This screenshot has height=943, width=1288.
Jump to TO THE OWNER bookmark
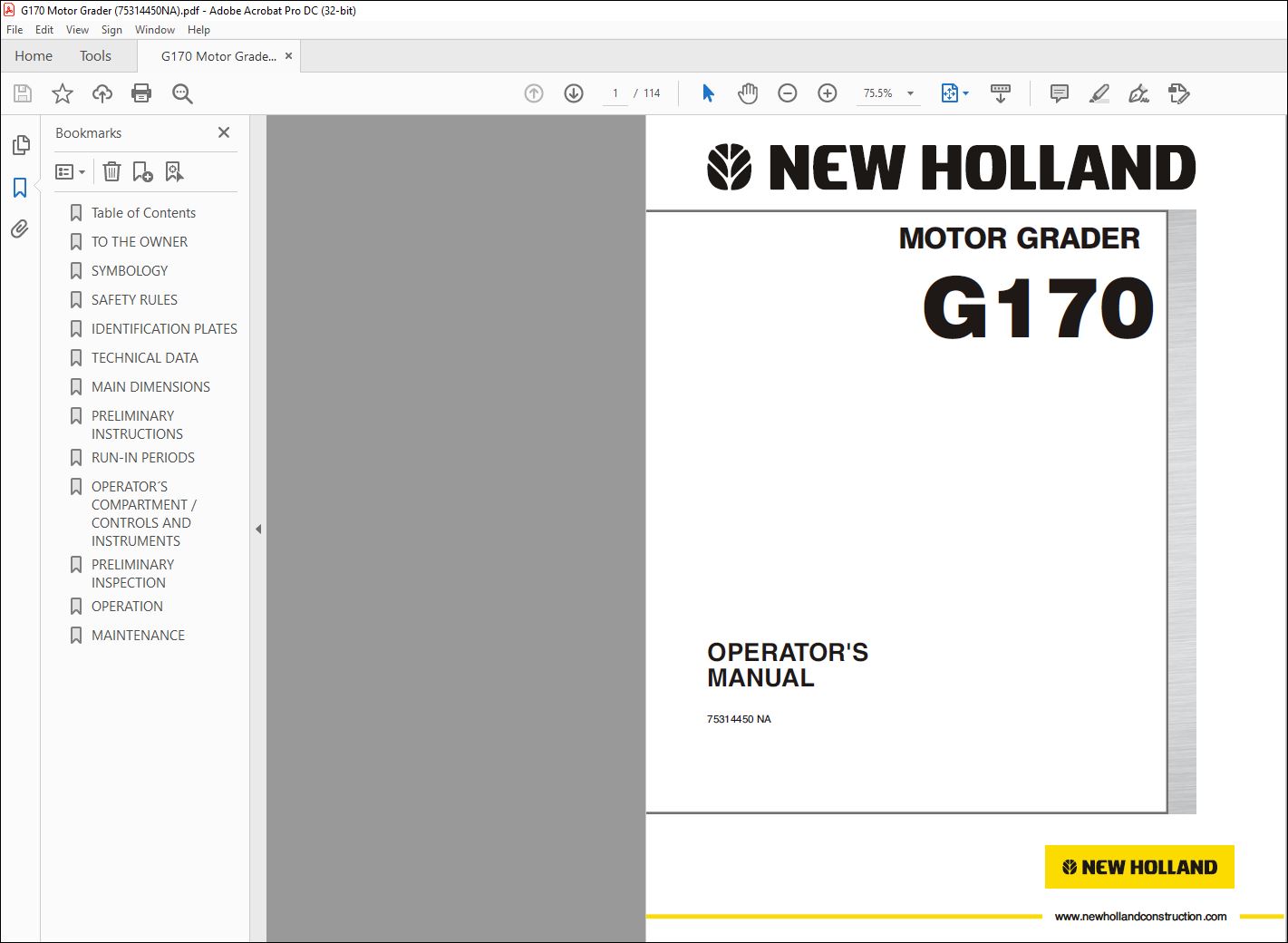(140, 242)
